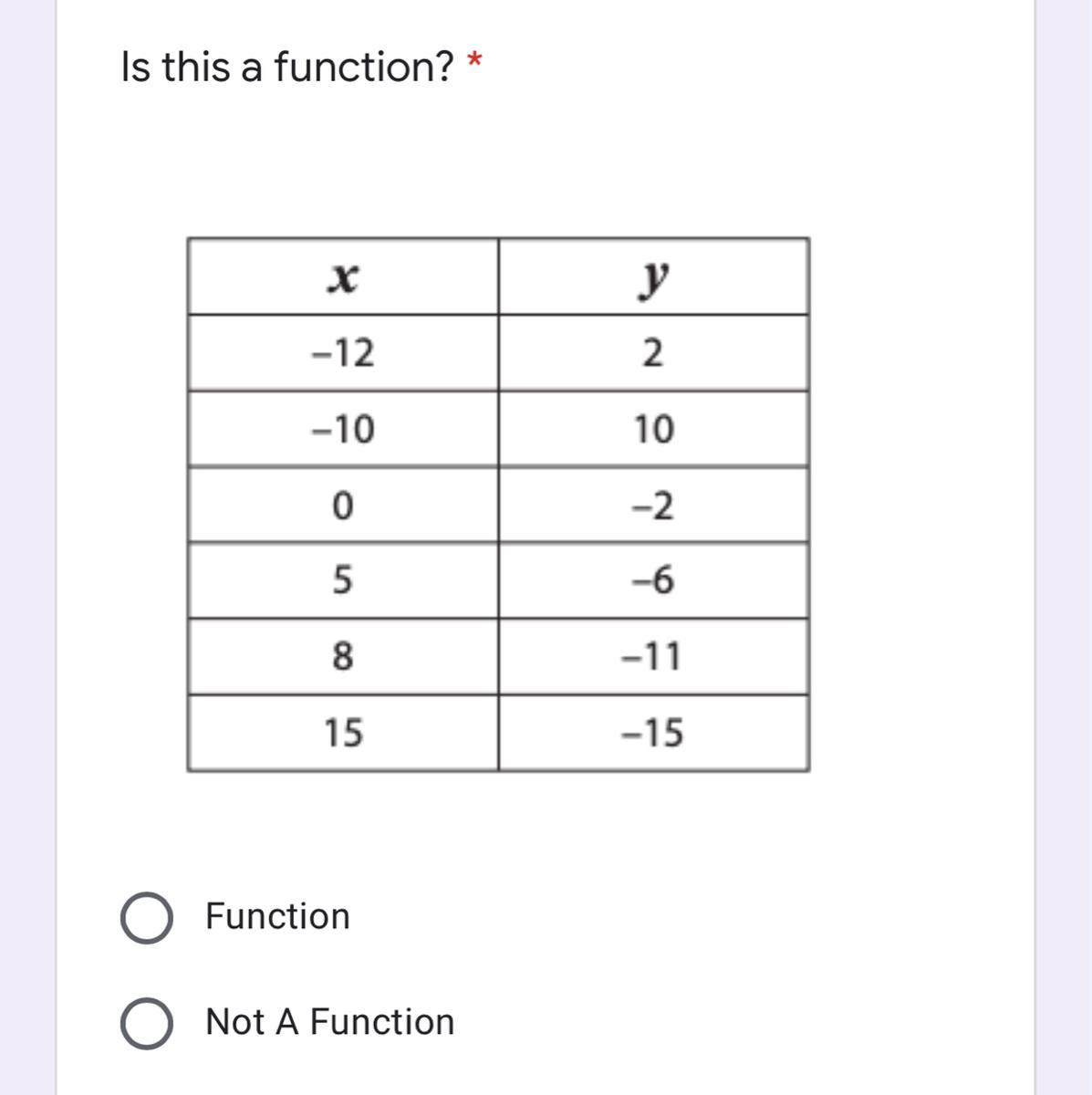Click the table cell showing -12
The width and height of the screenshot is (1092, 1095).
(343, 353)
